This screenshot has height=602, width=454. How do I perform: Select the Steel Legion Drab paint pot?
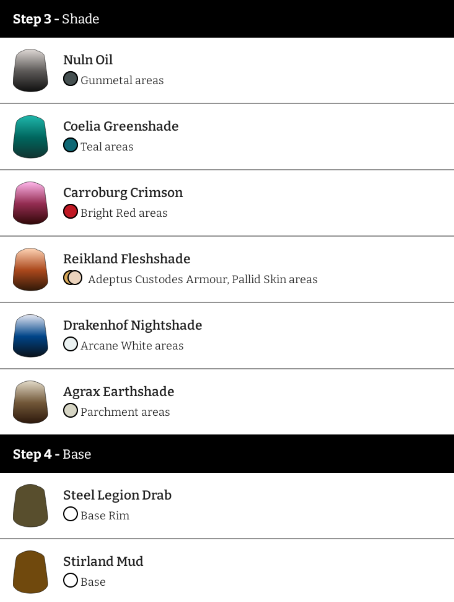[30, 506]
